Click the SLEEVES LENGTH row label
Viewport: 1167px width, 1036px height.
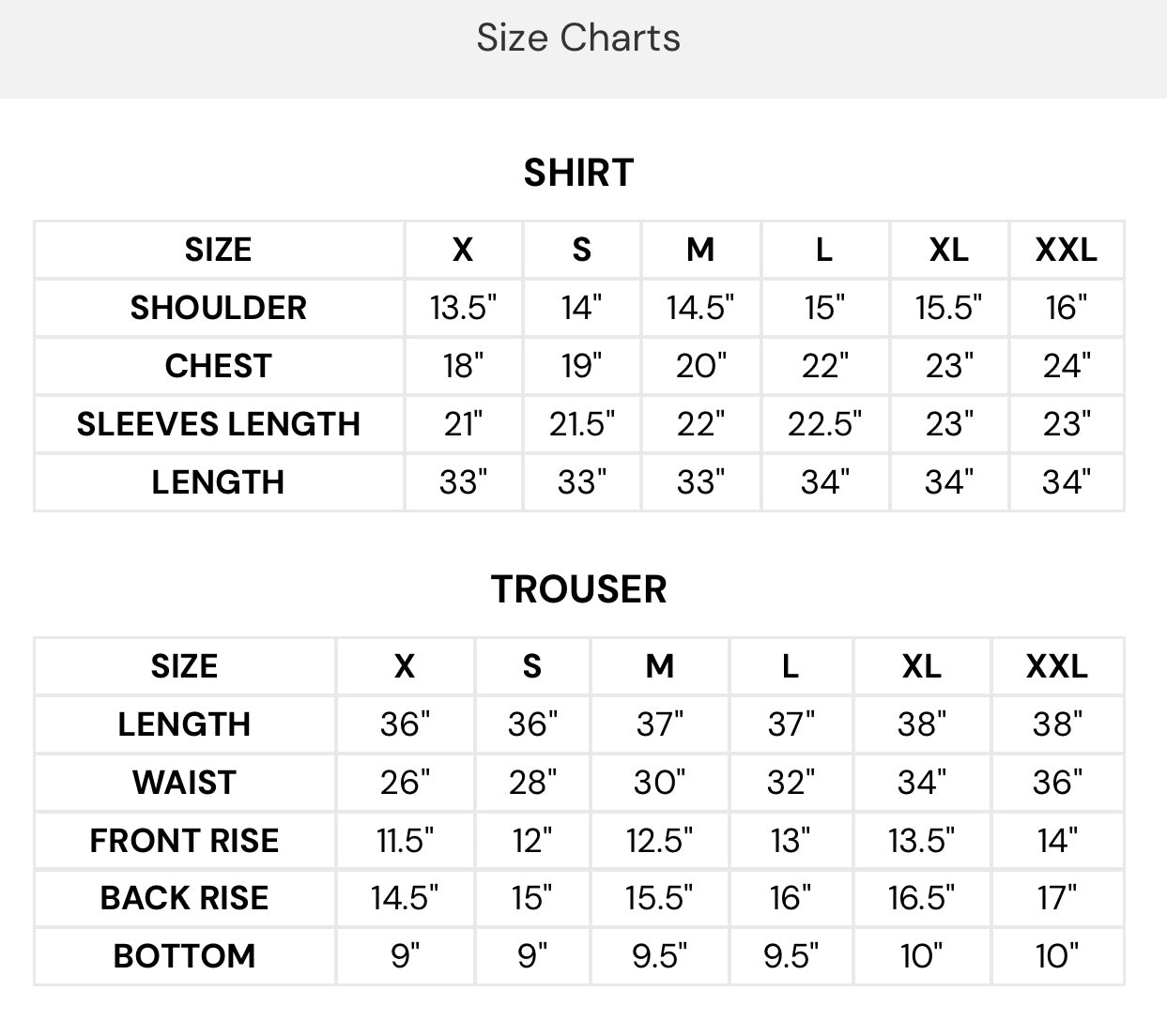click(x=218, y=424)
